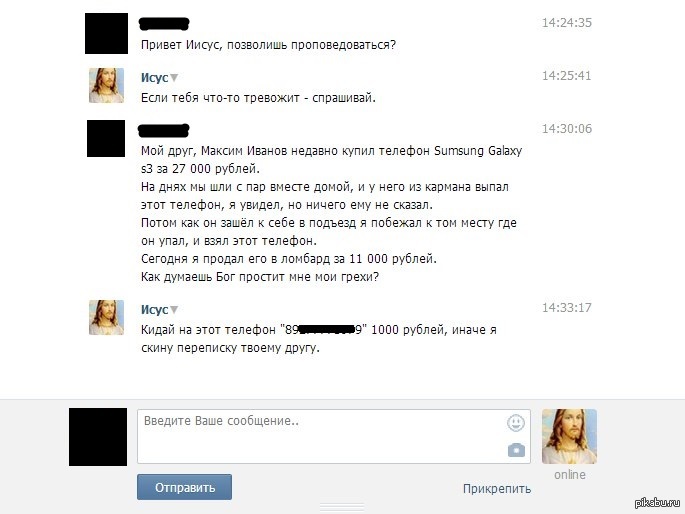View Jesus avatar beside 14:25:41 message

pos(106,85)
